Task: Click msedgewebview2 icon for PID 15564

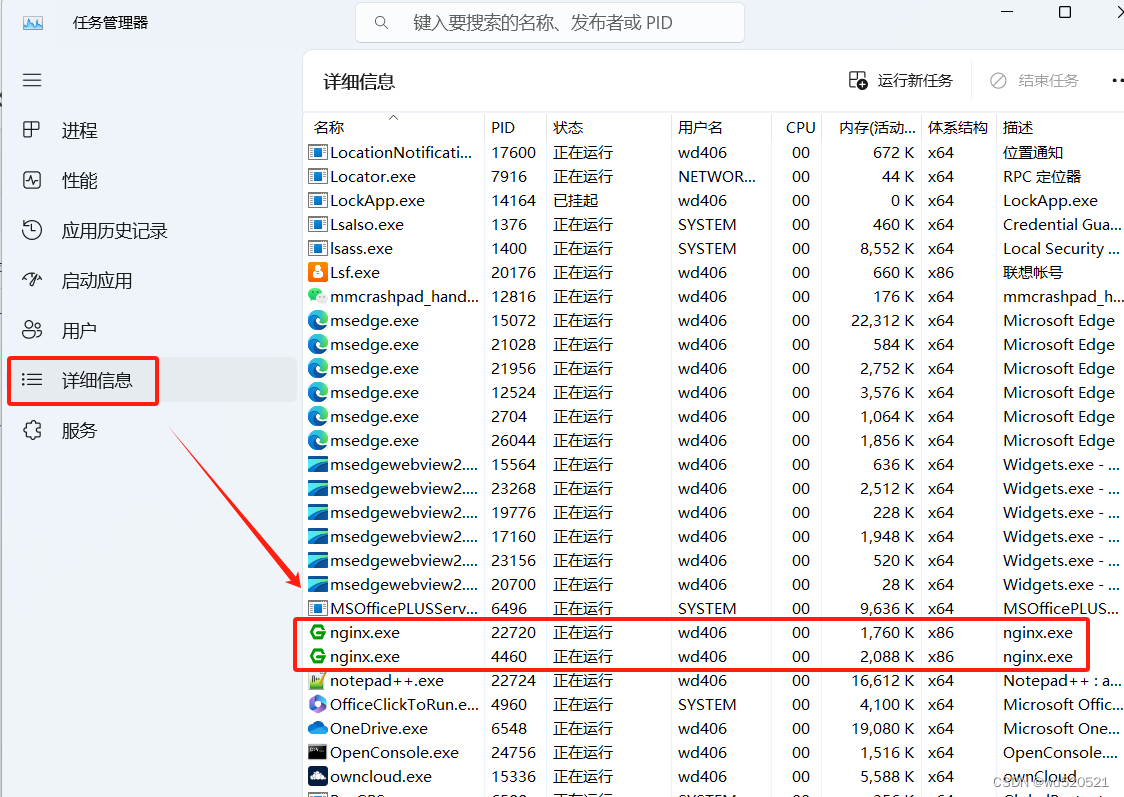Action: (318, 464)
